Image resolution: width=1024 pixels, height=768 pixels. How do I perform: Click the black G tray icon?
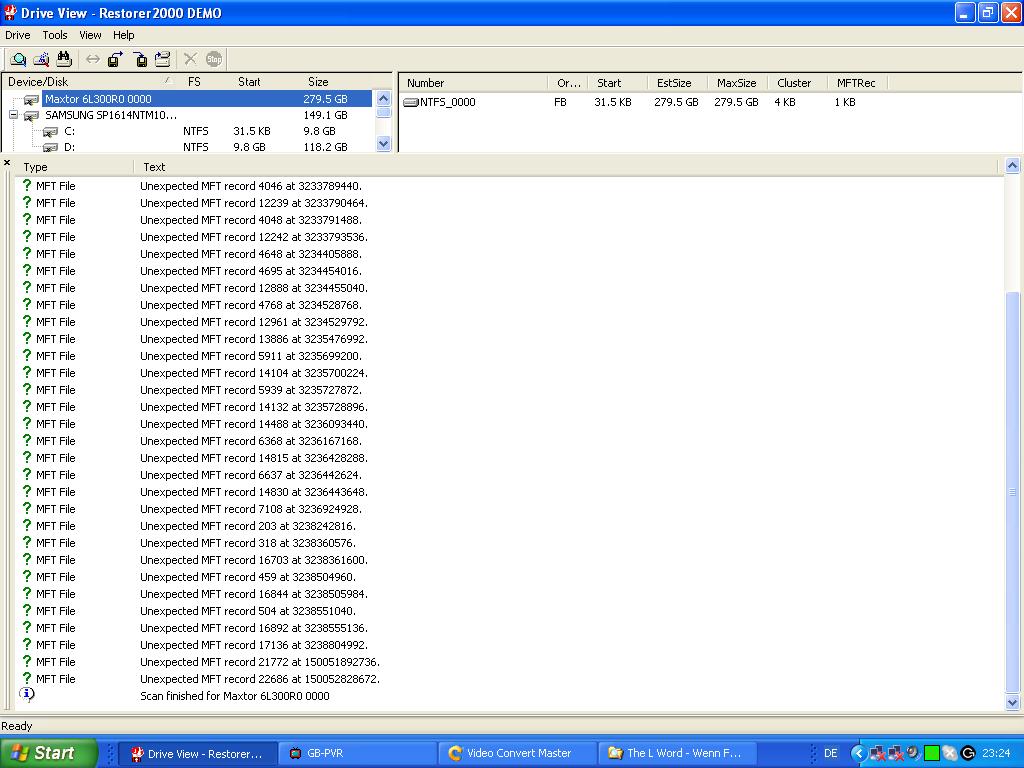(x=968, y=753)
